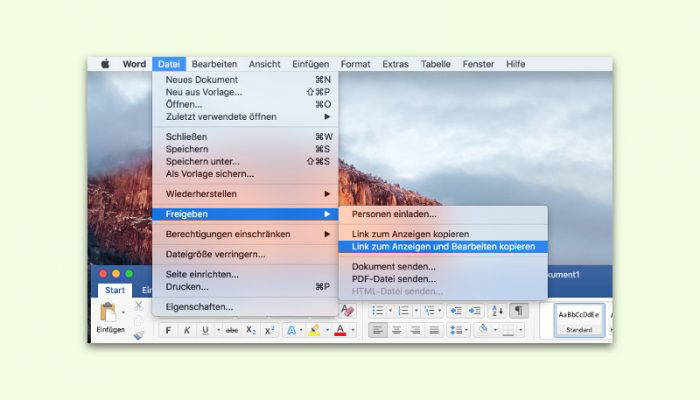Click the line spacing icon

(456, 330)
